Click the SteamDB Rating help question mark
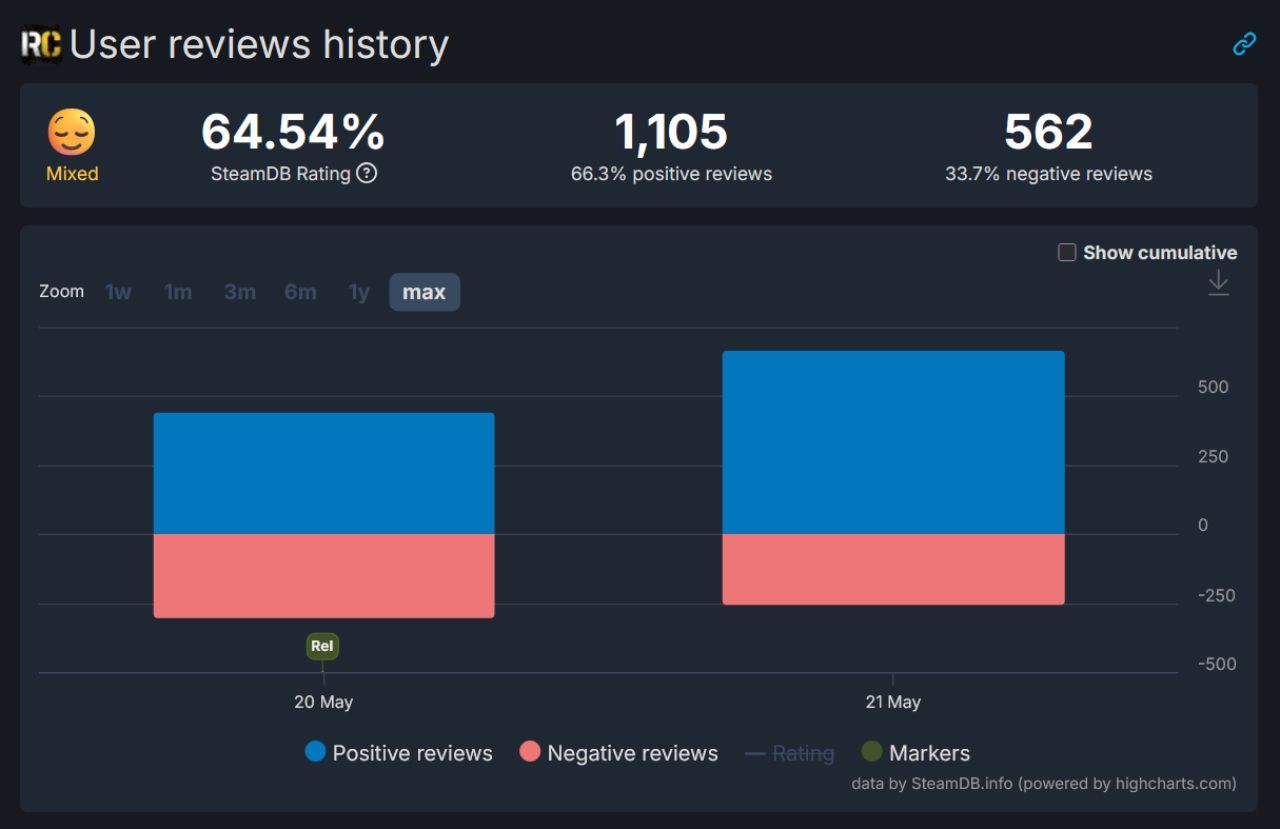 coord(367,173)
